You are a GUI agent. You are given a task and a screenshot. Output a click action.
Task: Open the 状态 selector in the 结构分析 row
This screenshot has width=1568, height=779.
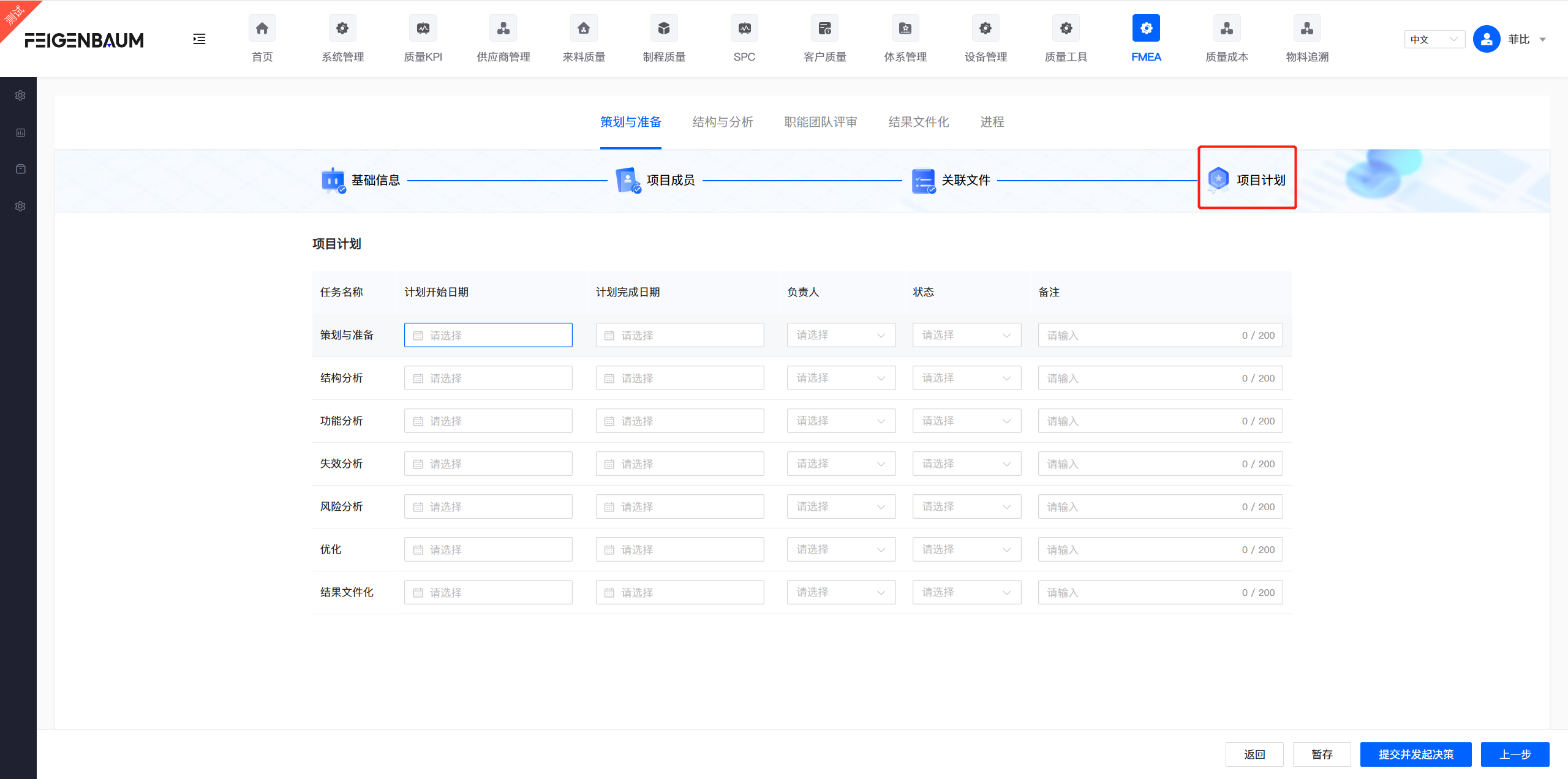click(x=967, y=378)
